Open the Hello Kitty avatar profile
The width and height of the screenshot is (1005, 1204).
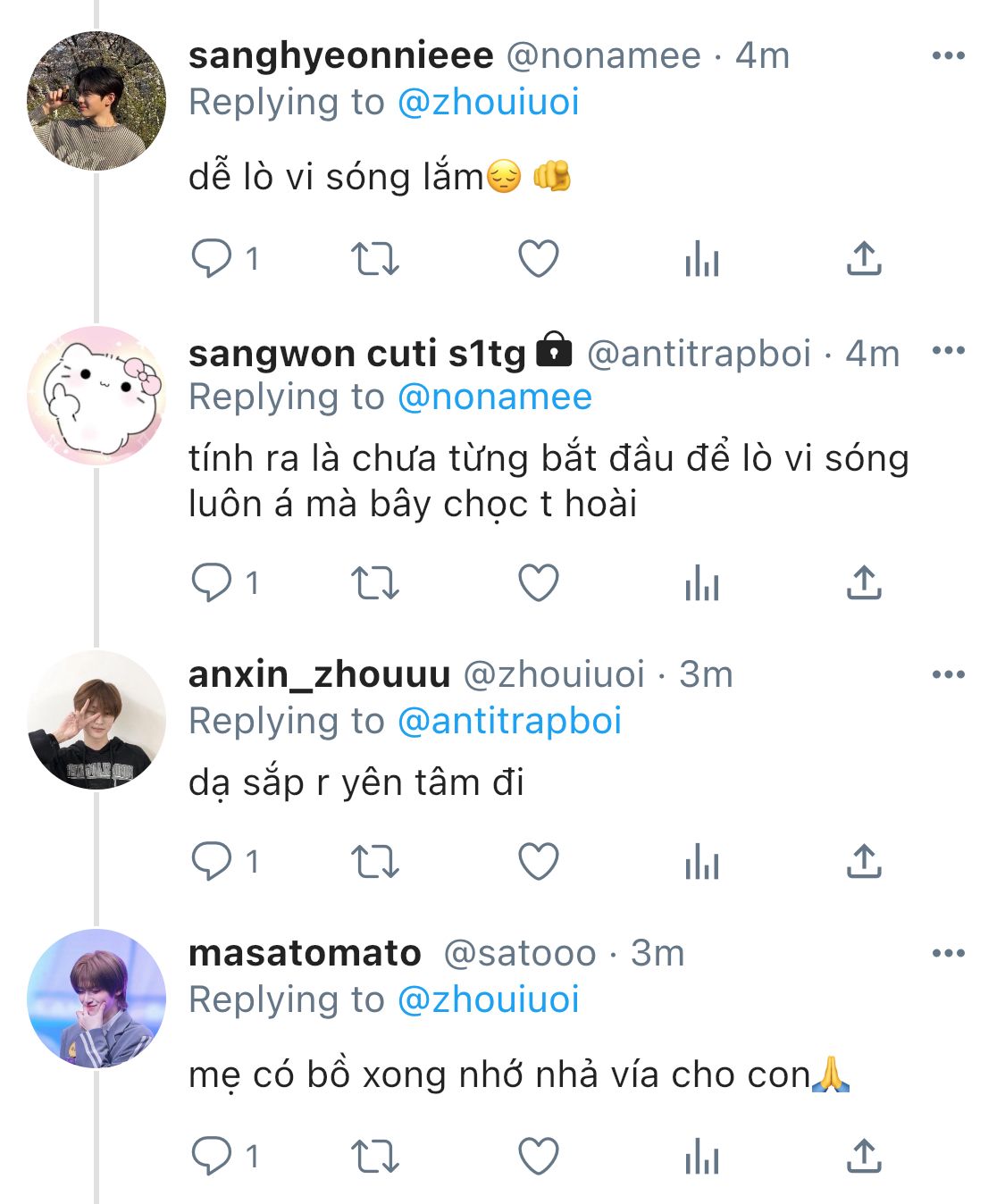pyautogui.click(x=96, y=395)
